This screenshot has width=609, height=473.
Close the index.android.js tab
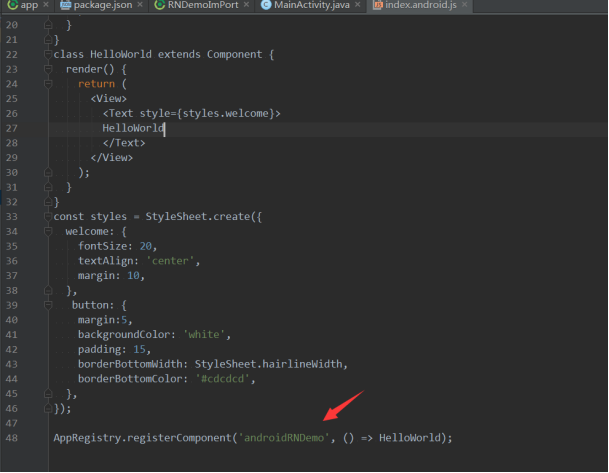(465, 5)
